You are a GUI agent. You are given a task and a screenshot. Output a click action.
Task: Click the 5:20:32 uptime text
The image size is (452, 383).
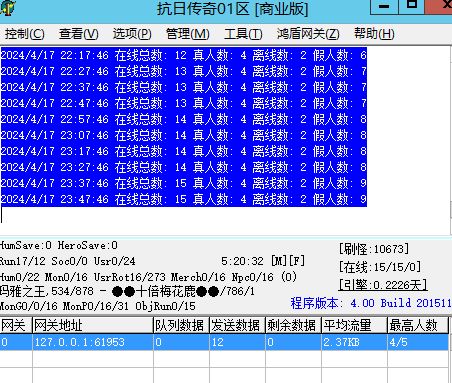pyautogui.click(x=242, y=261)
